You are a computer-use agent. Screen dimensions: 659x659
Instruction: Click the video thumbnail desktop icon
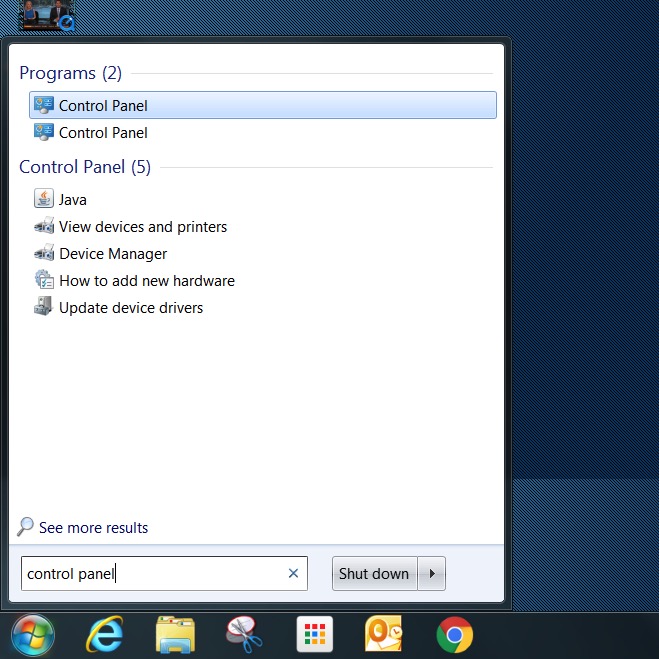point(46,15)
